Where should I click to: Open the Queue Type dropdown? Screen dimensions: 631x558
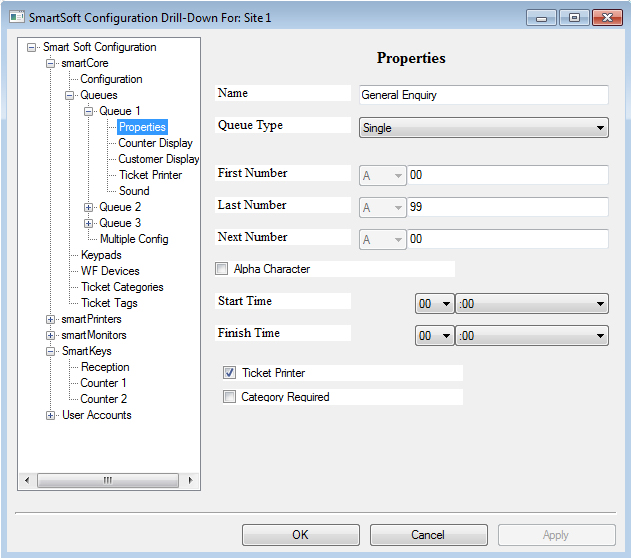coord(484,128)
